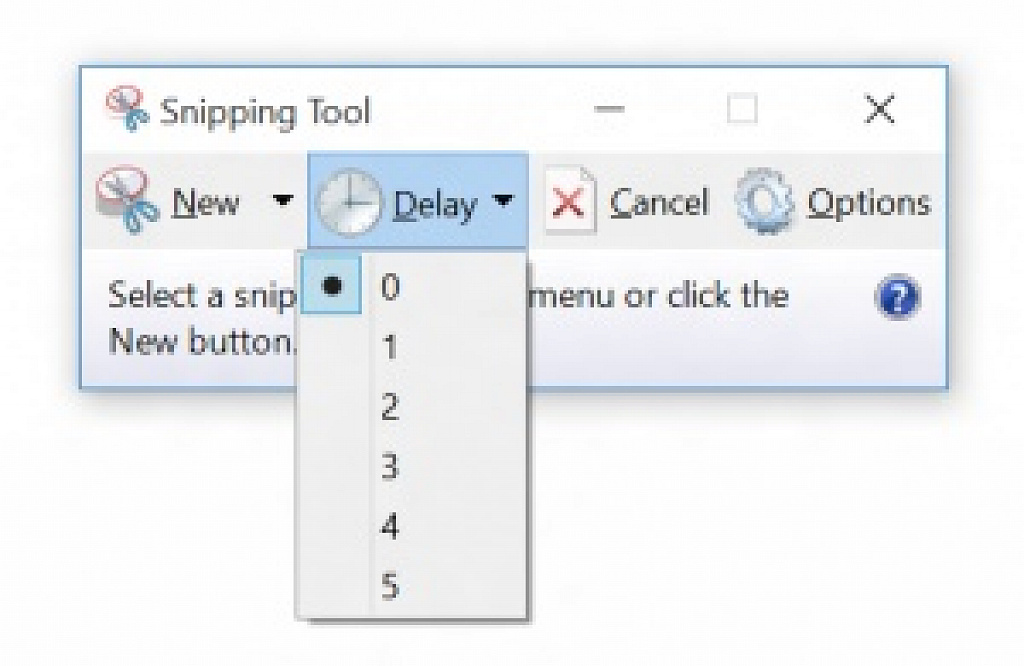Click the Options gear icon
The width and height of the screenshot is (1024, 666).
coord(763,200)
